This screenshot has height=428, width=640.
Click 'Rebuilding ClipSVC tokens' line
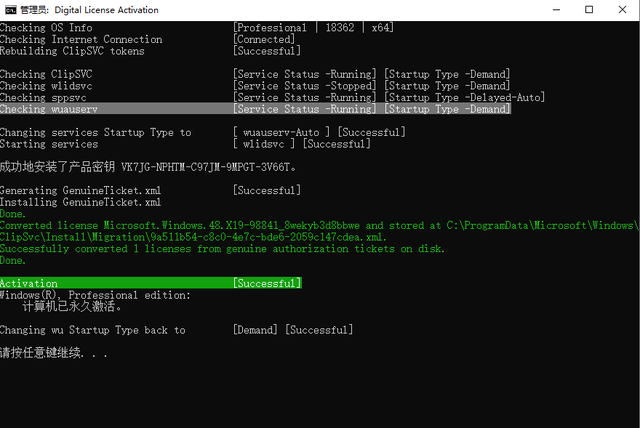coord(72,51)
